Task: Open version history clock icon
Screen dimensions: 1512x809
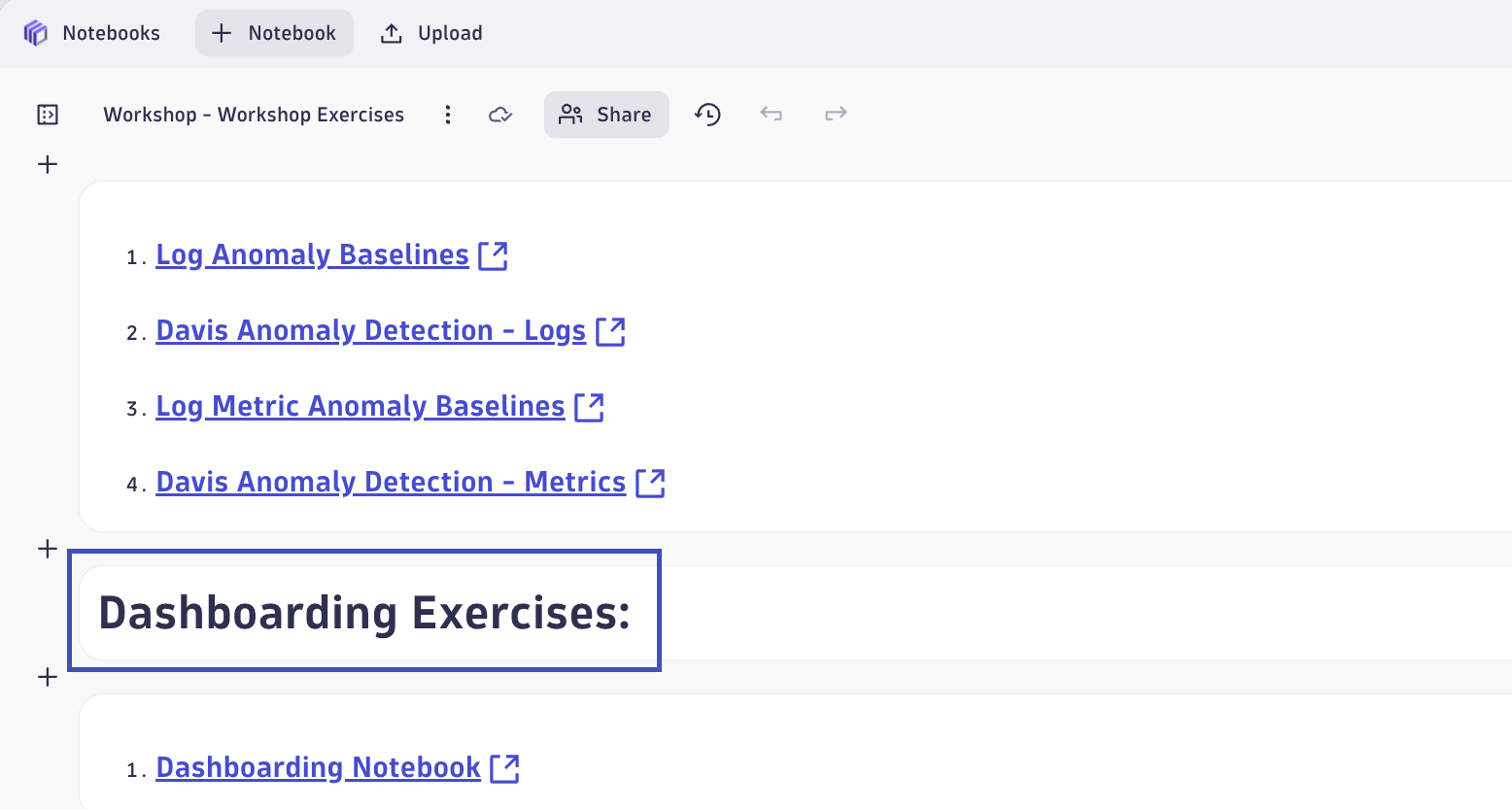Action: [x=707, y=115]
